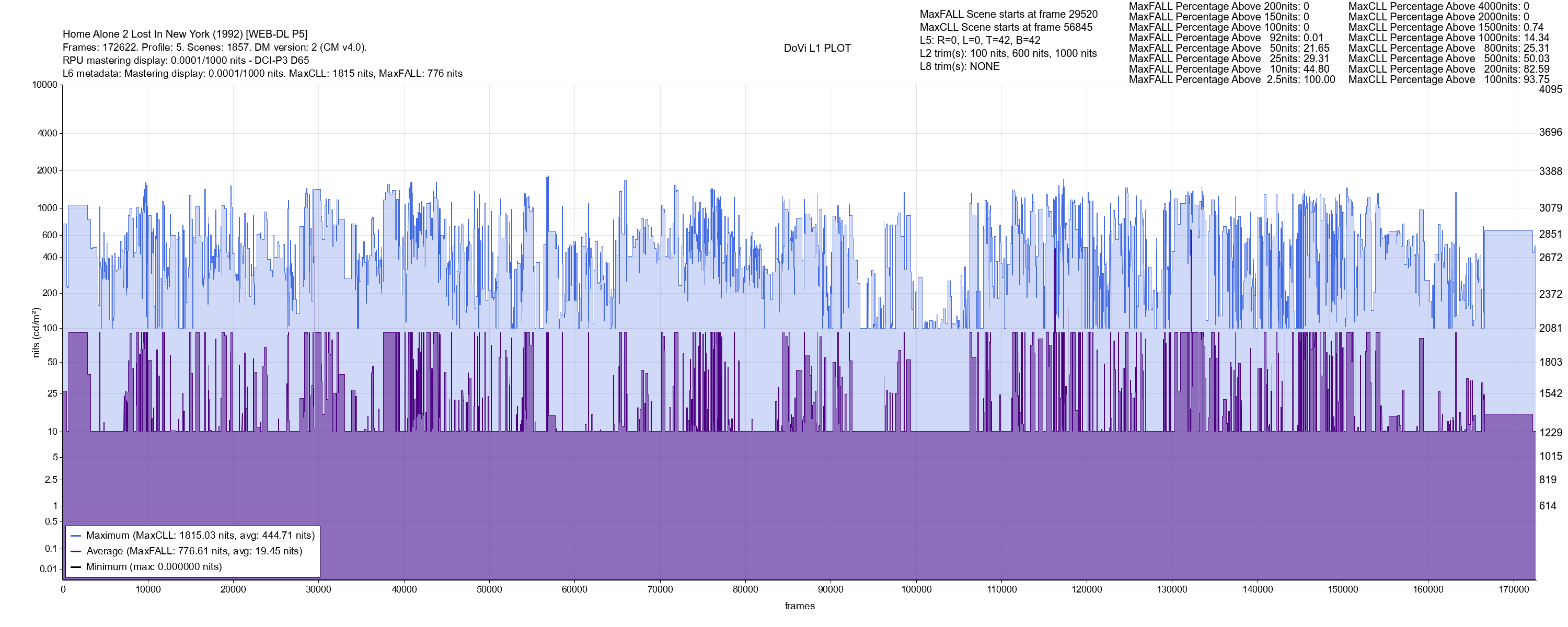The image size is (1568, 627).
Task: Click the 4095 label on right axis
Action: coord(1550,89)
